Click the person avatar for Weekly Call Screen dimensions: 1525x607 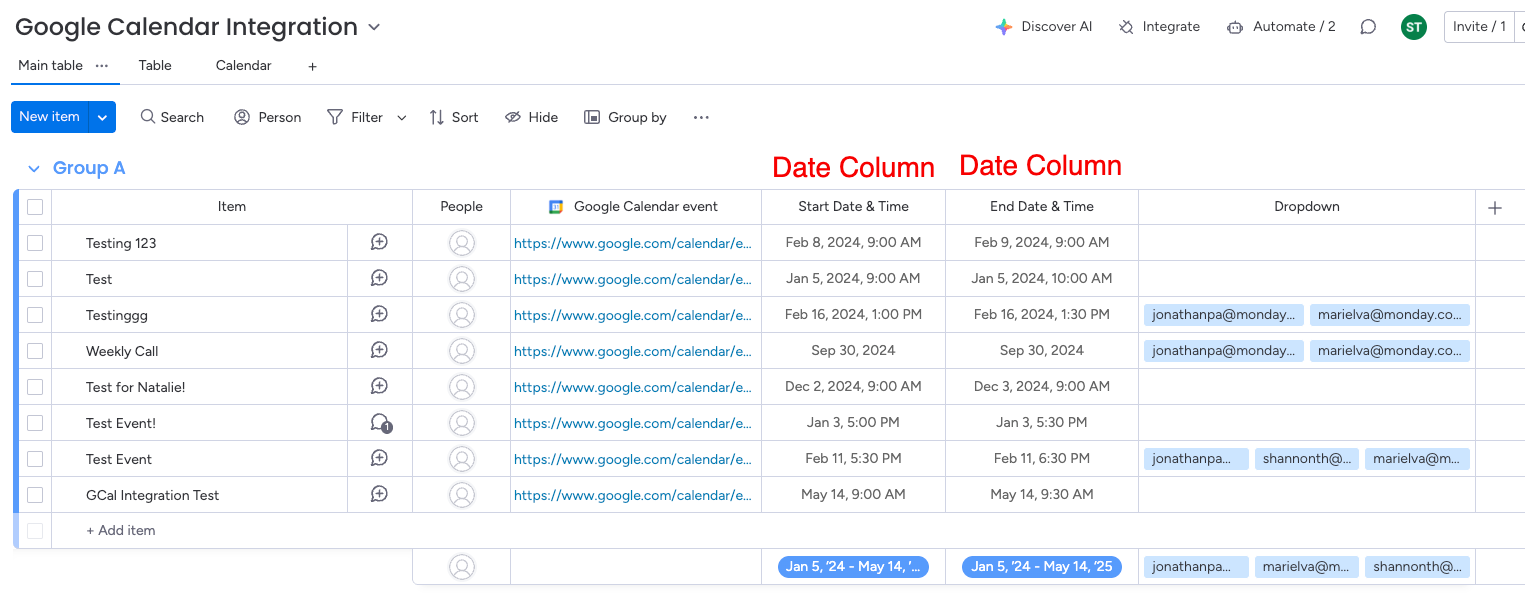[462, 351]
